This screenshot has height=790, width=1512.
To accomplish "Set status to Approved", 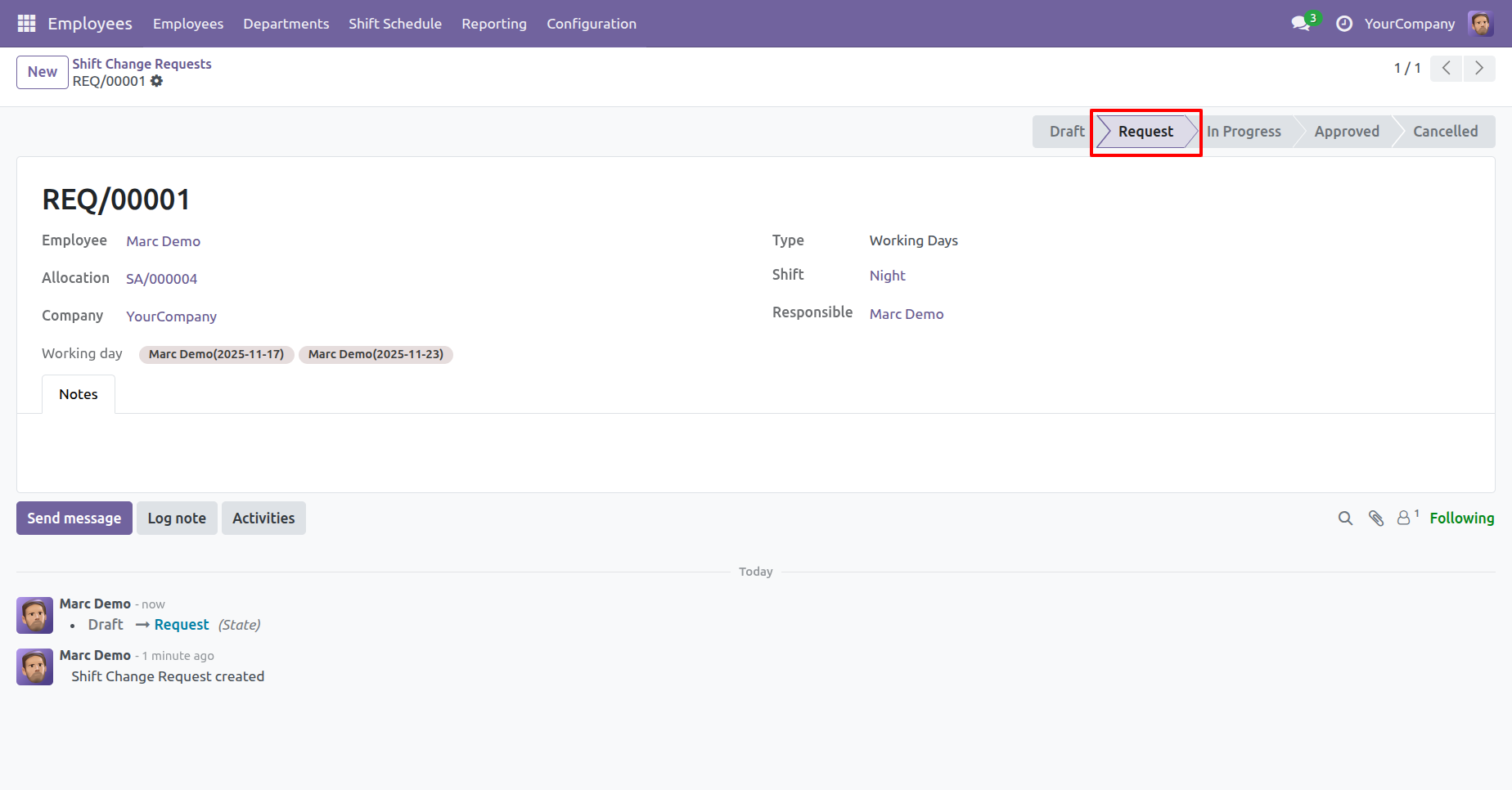I will (1347, 132).
